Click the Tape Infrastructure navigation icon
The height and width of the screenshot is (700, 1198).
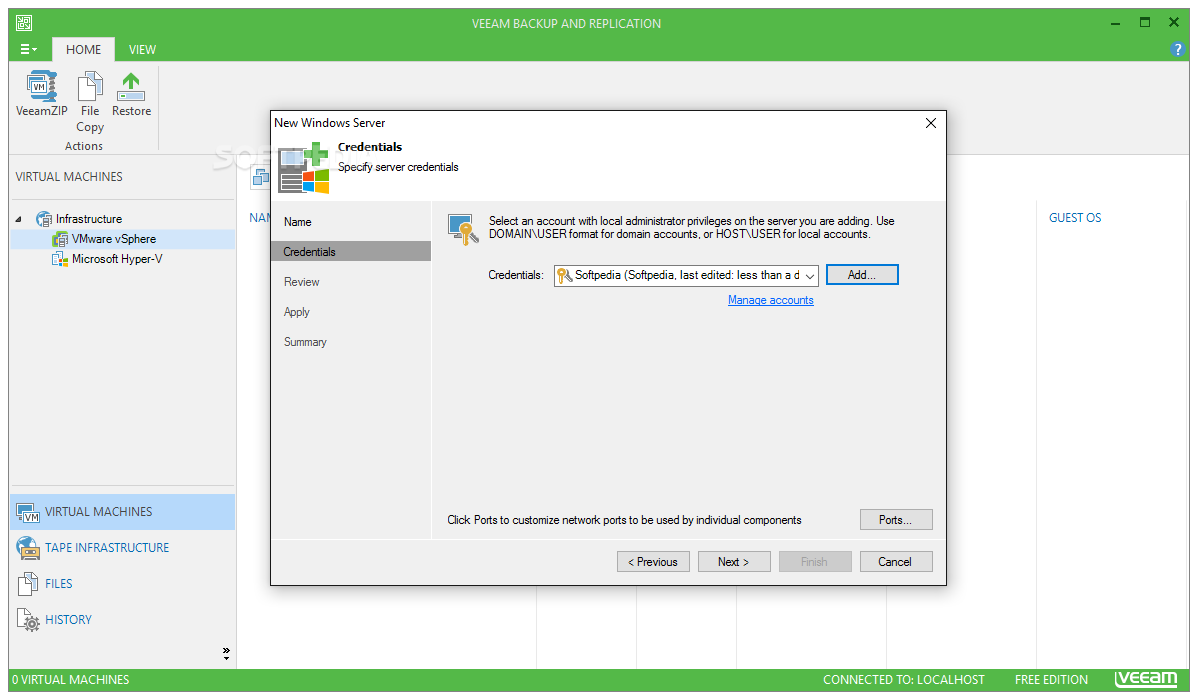pyautogui.click(x=28, y=548)
